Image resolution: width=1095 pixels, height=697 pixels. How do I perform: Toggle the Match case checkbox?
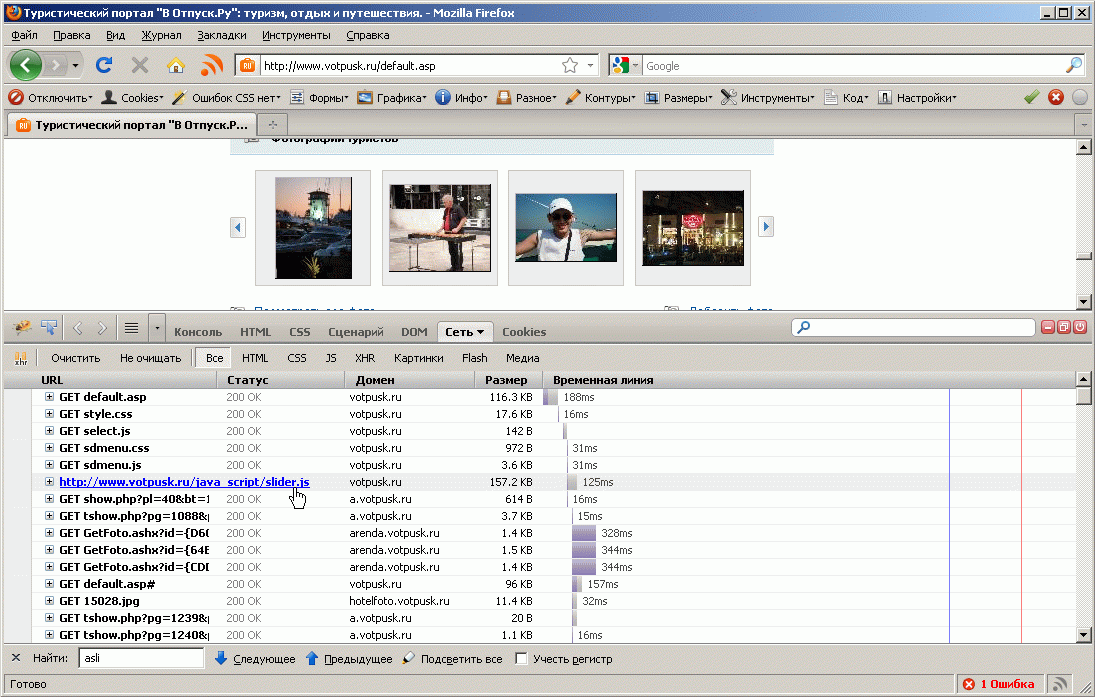click(521, 659)
